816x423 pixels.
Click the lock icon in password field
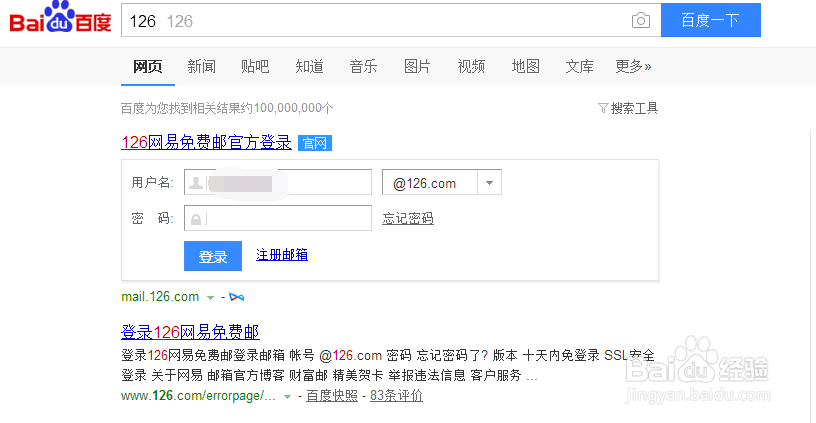point(196,219)
